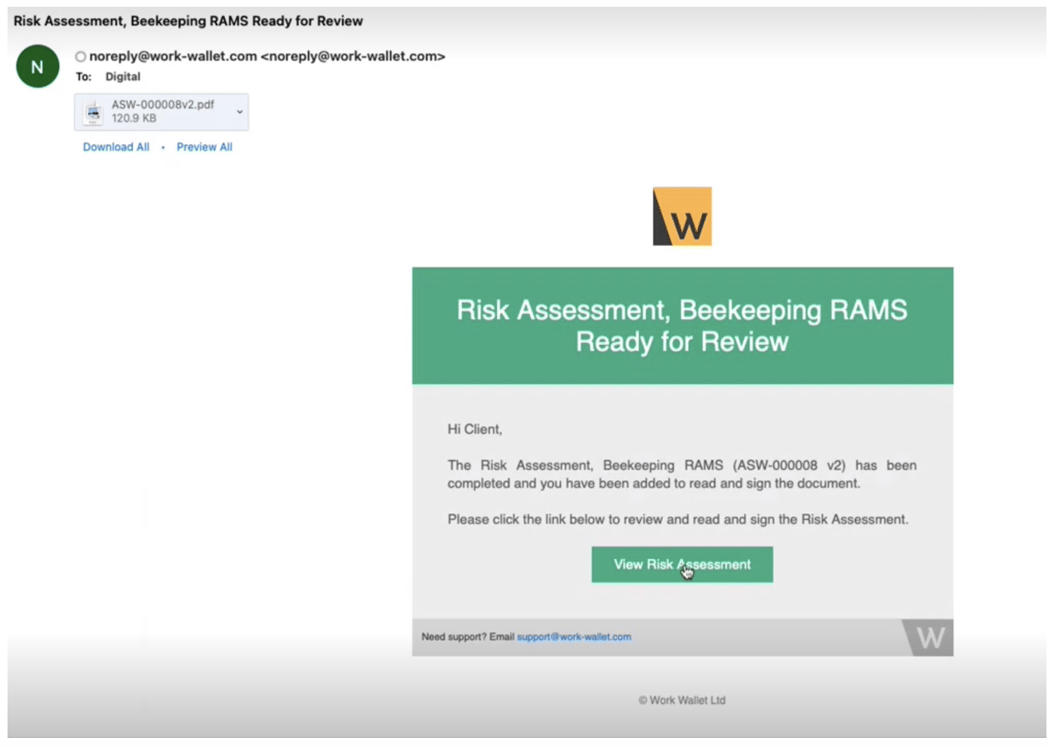Click the Hi Client greeting text
The image size is (1054, 747).
click(x=472, y=429)
